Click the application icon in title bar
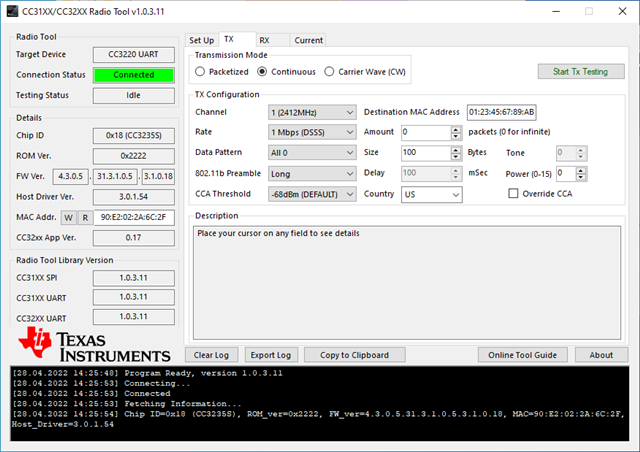640x452 pixels. point(12,11)
